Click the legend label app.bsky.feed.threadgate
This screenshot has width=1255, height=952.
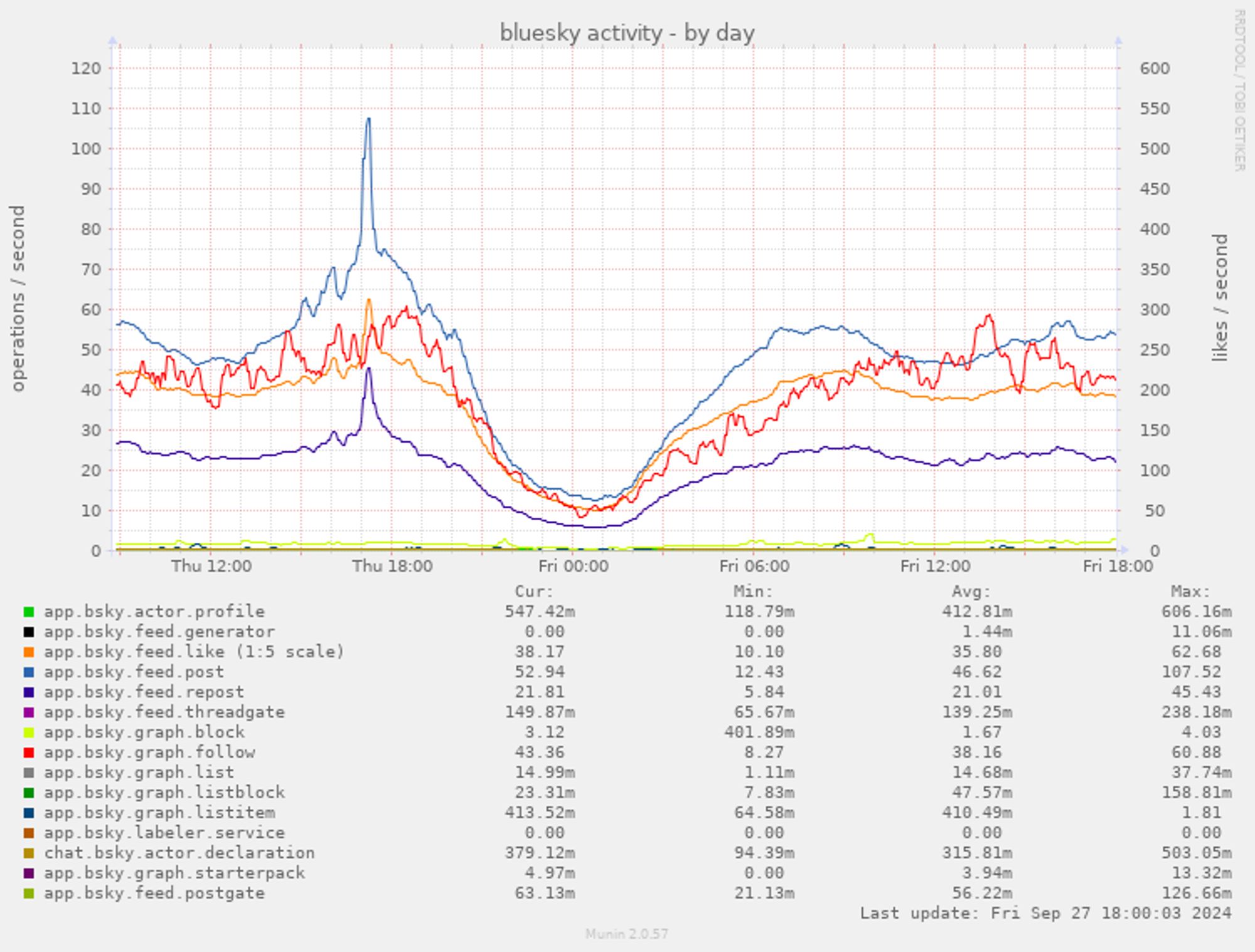(164, 712)
